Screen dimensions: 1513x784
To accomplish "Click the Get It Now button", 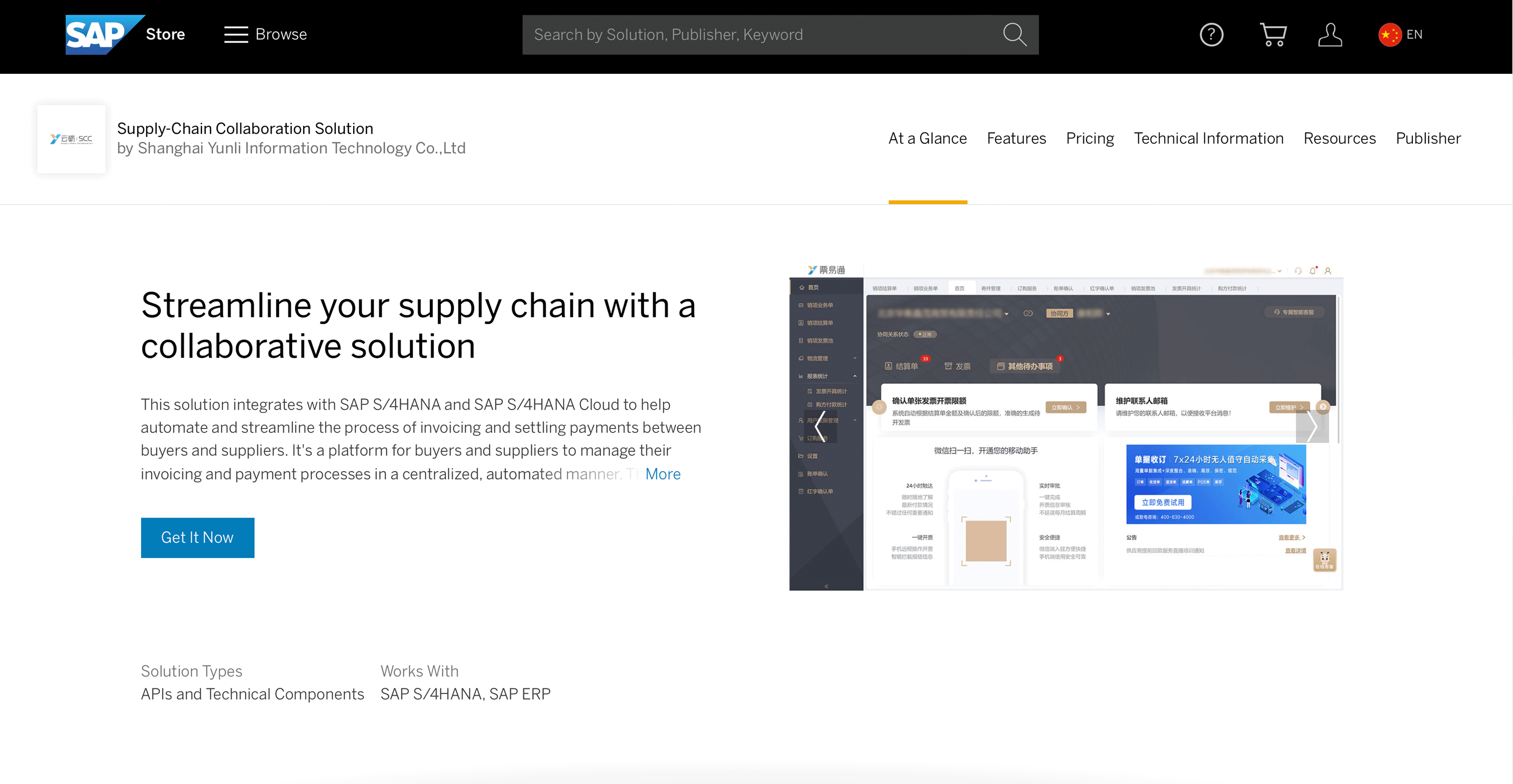I will point(198,537).
